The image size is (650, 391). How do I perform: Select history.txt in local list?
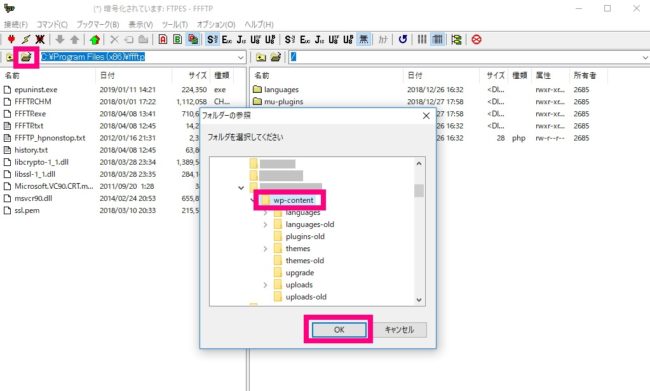pyautogui.click(x=31, y=150)
